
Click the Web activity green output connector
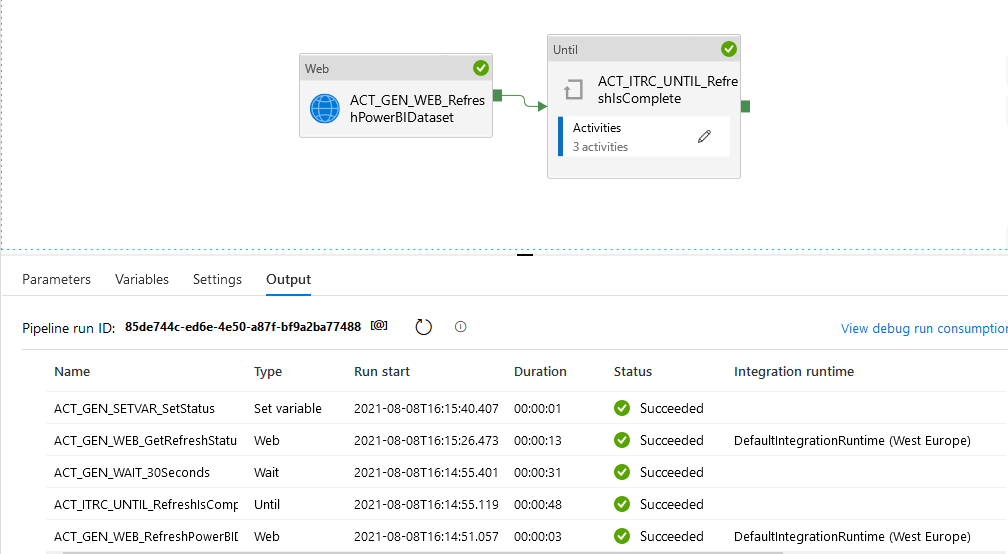[497, 95]
